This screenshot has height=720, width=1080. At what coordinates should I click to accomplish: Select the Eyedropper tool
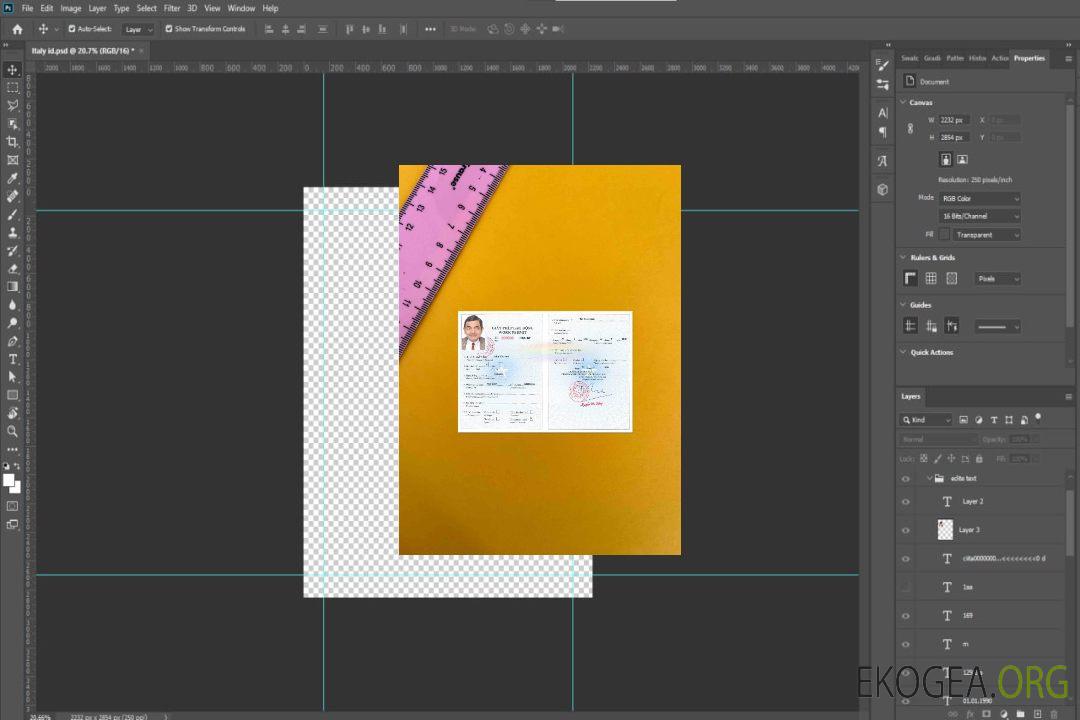(x=12, y=178)
